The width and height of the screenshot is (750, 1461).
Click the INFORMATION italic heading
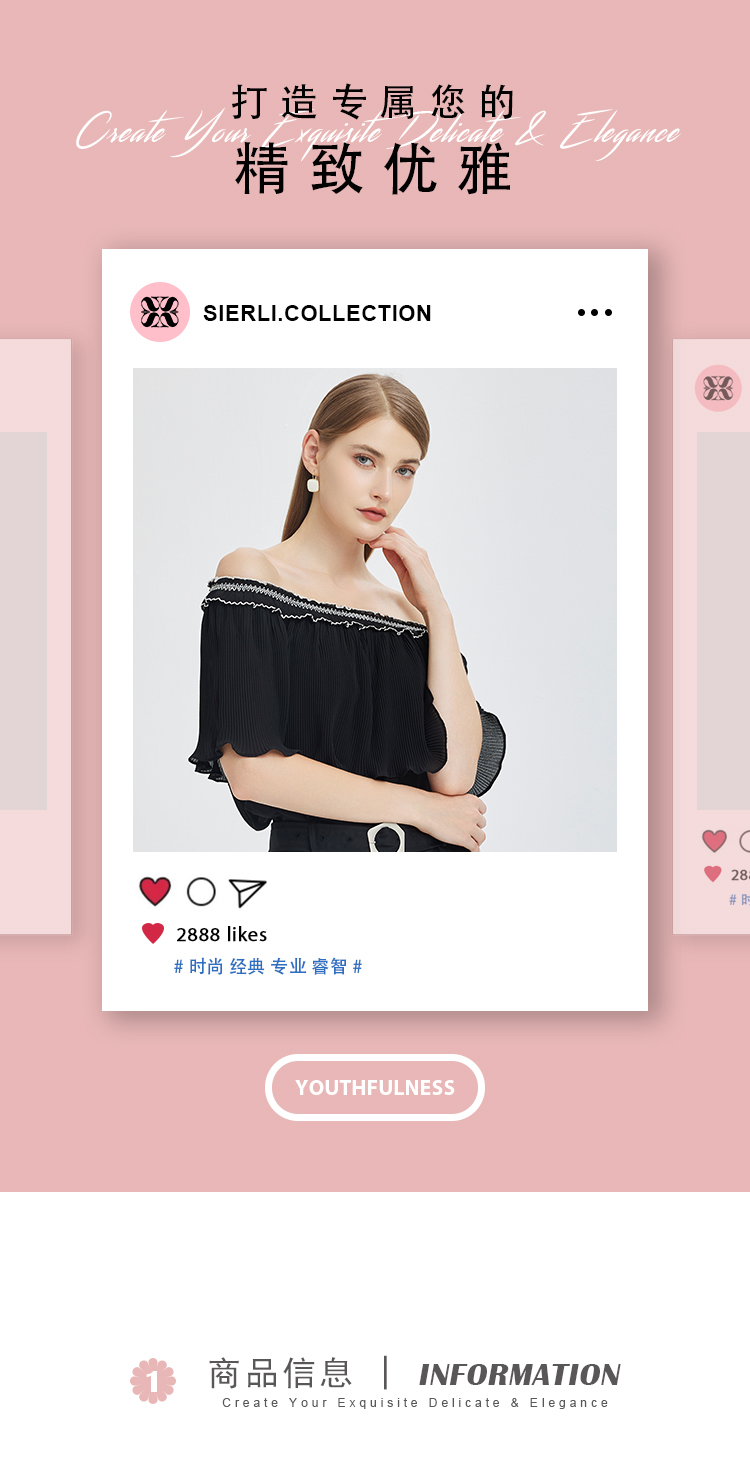pyautogui.click(x=520, y=1375)
